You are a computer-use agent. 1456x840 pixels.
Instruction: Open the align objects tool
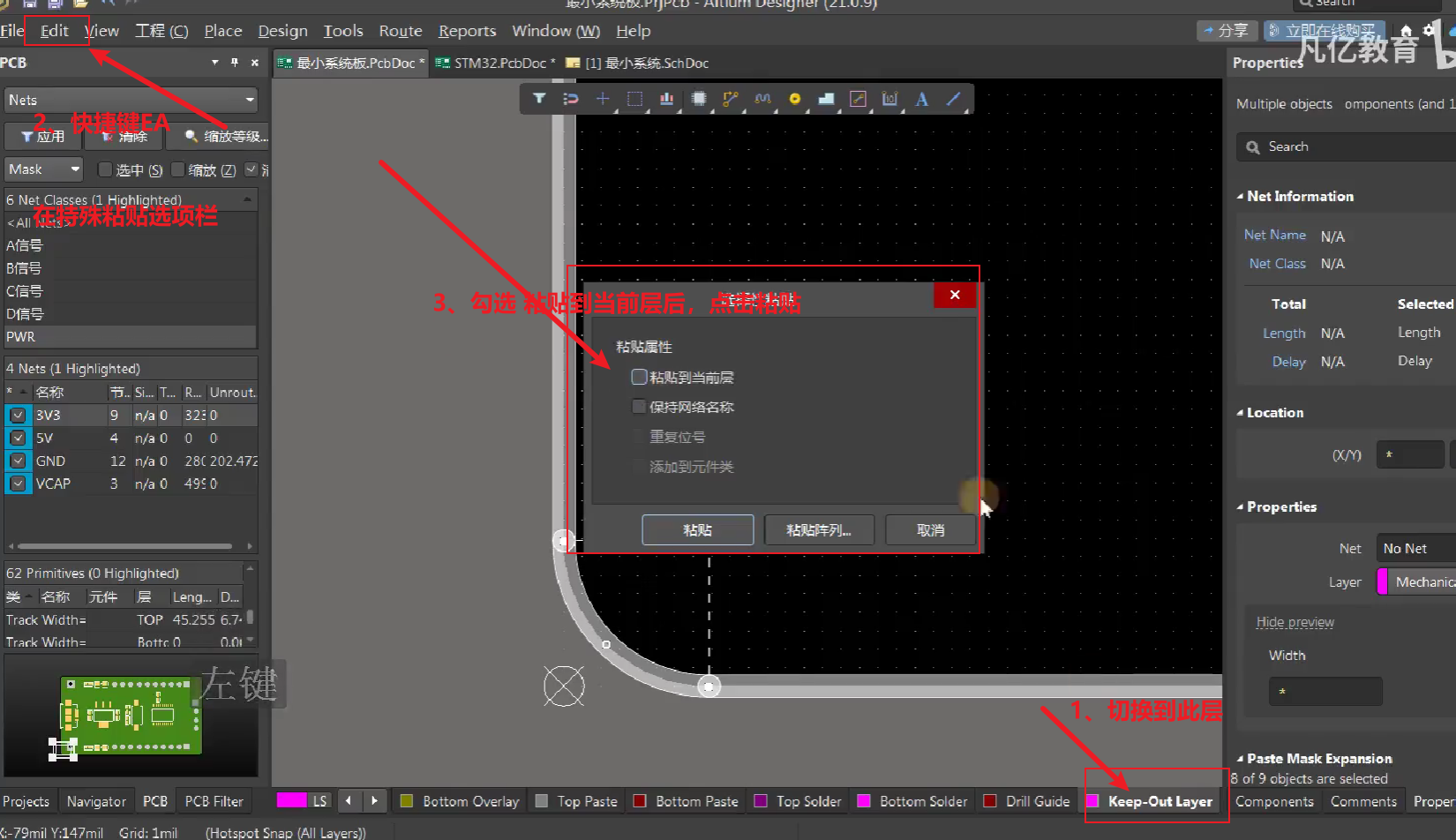pyautogui.click(x=666, y=99)
